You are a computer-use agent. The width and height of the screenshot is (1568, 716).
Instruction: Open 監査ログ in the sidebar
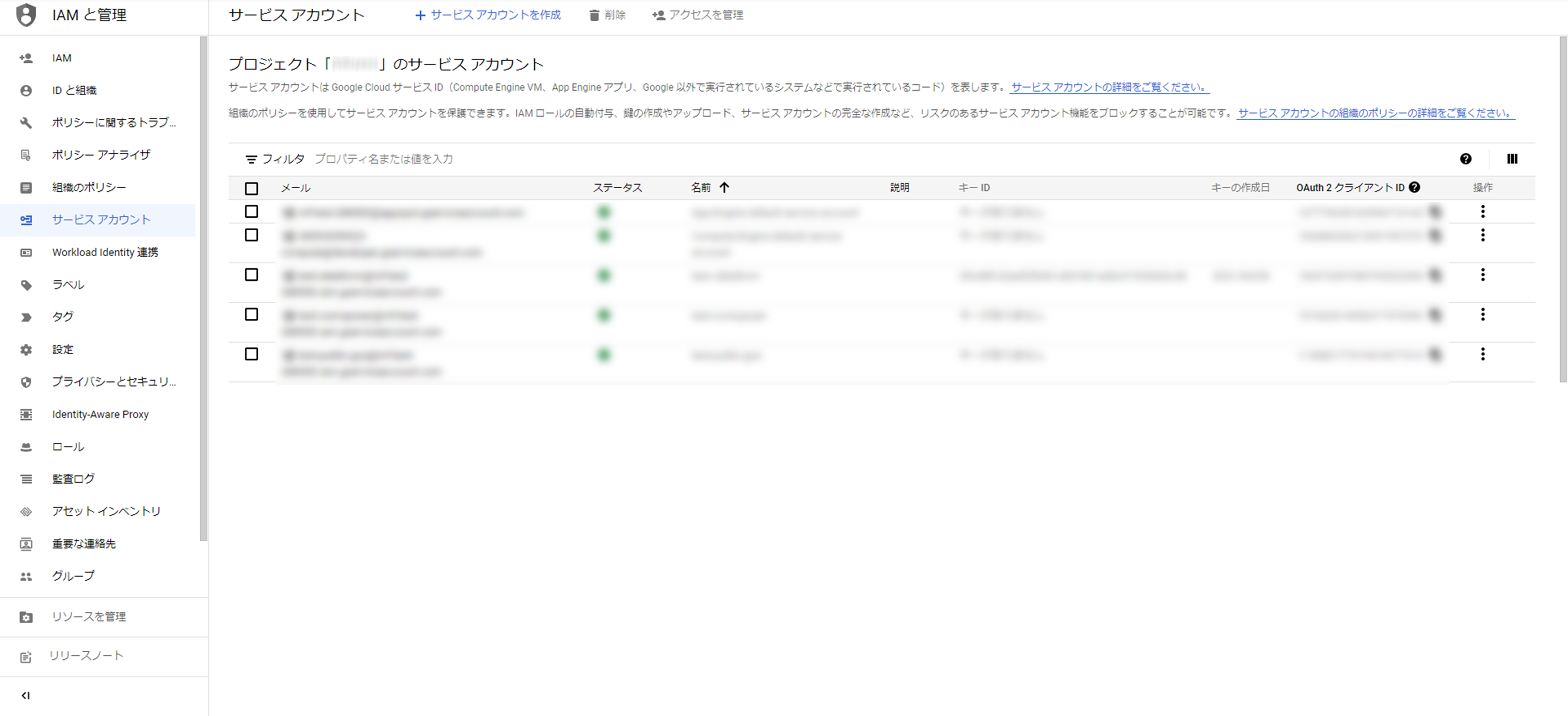pos(73,478)
